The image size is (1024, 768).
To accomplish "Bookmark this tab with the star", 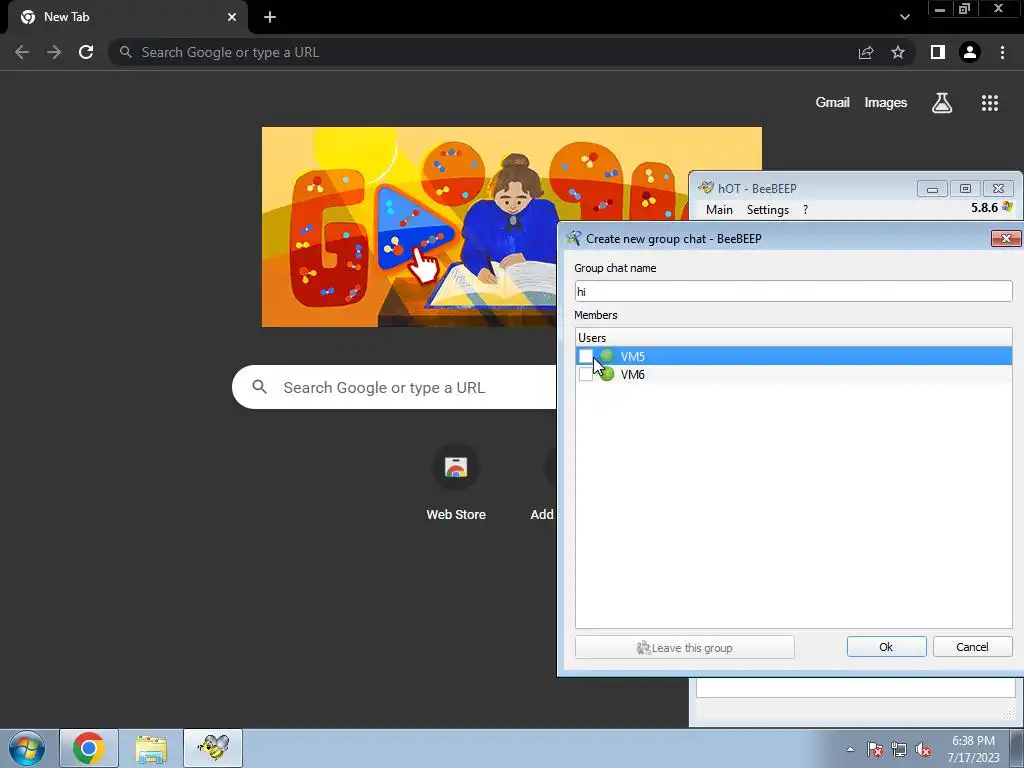I will (898, 52).
